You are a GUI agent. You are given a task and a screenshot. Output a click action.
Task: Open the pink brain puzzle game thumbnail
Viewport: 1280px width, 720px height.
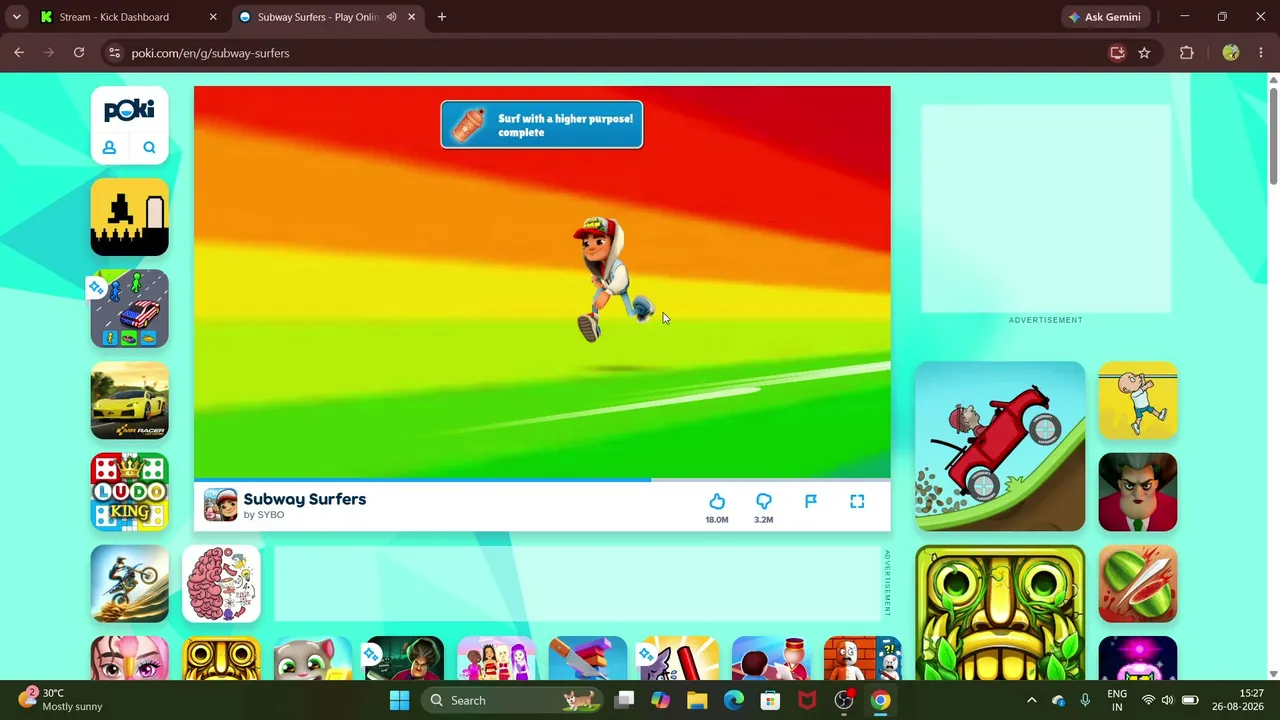coord(221,584)
